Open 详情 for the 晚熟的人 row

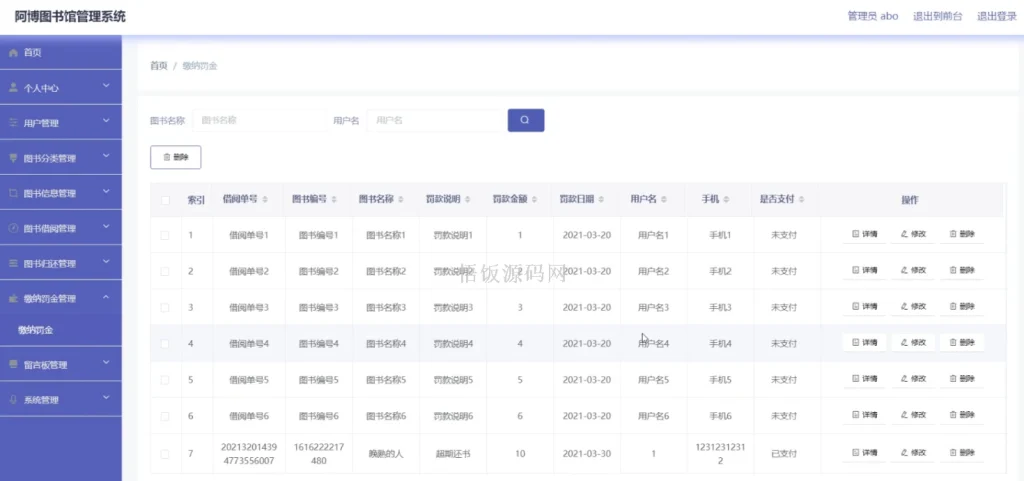[x=864, y=453]
